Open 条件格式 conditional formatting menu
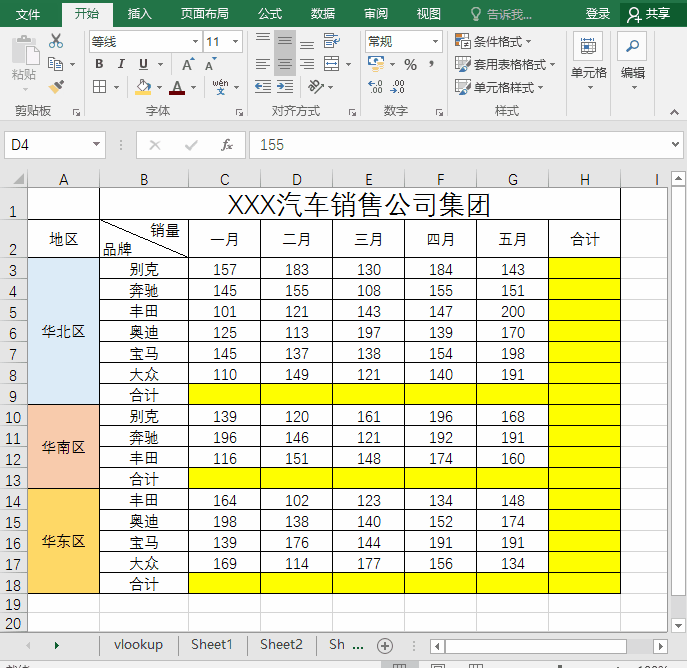The width and height of the screenshot is (687, 668). click(x=493, y=42)
